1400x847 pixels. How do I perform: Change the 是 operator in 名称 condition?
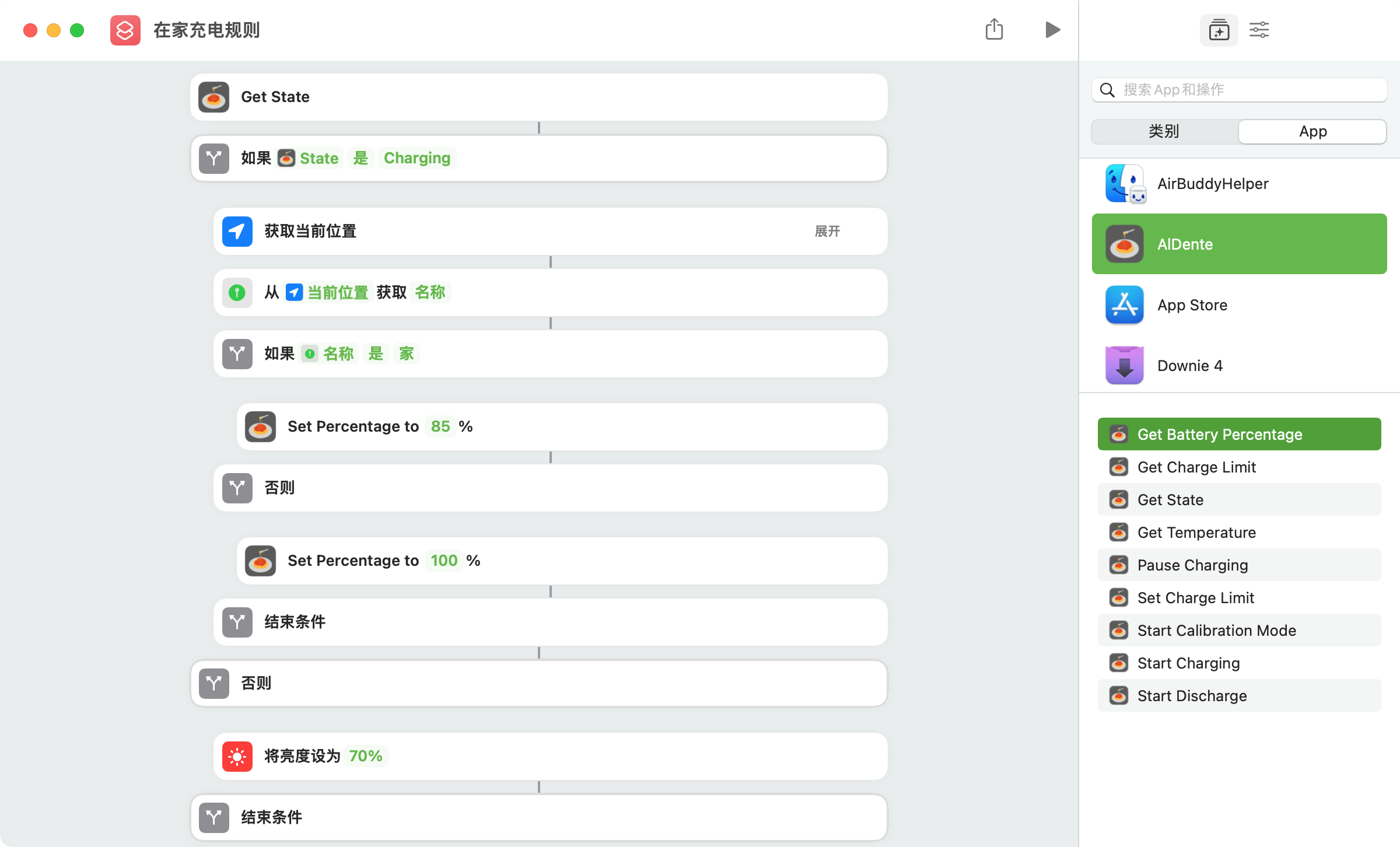tap(376, 353)
